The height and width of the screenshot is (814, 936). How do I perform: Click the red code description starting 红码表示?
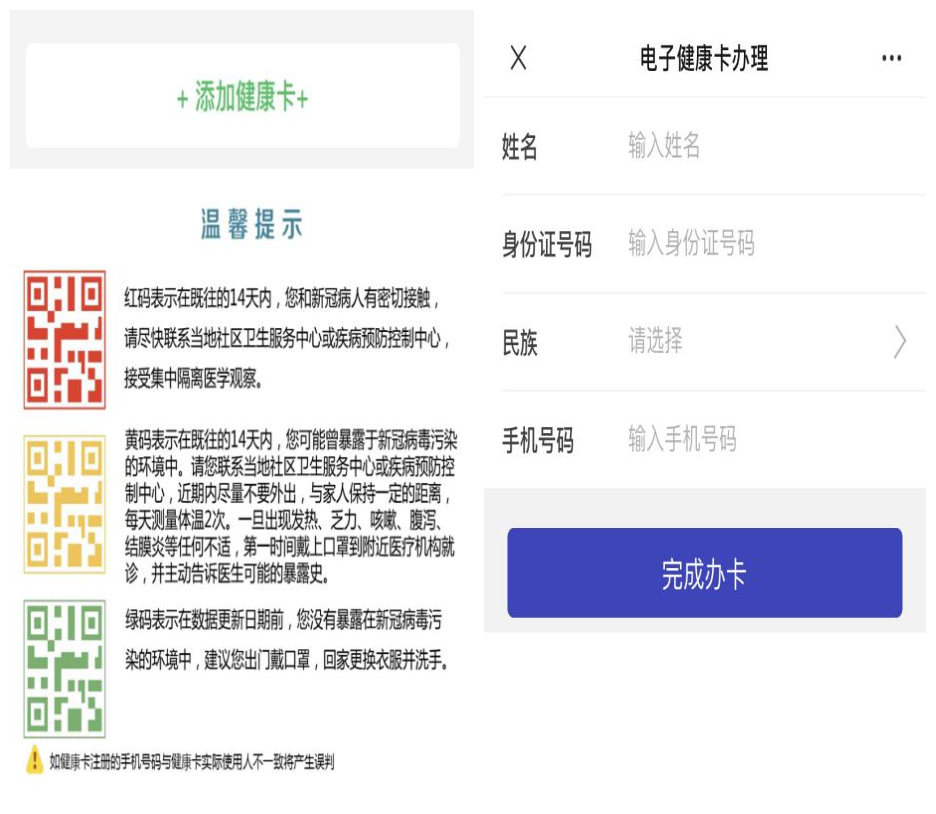(287, 338)
